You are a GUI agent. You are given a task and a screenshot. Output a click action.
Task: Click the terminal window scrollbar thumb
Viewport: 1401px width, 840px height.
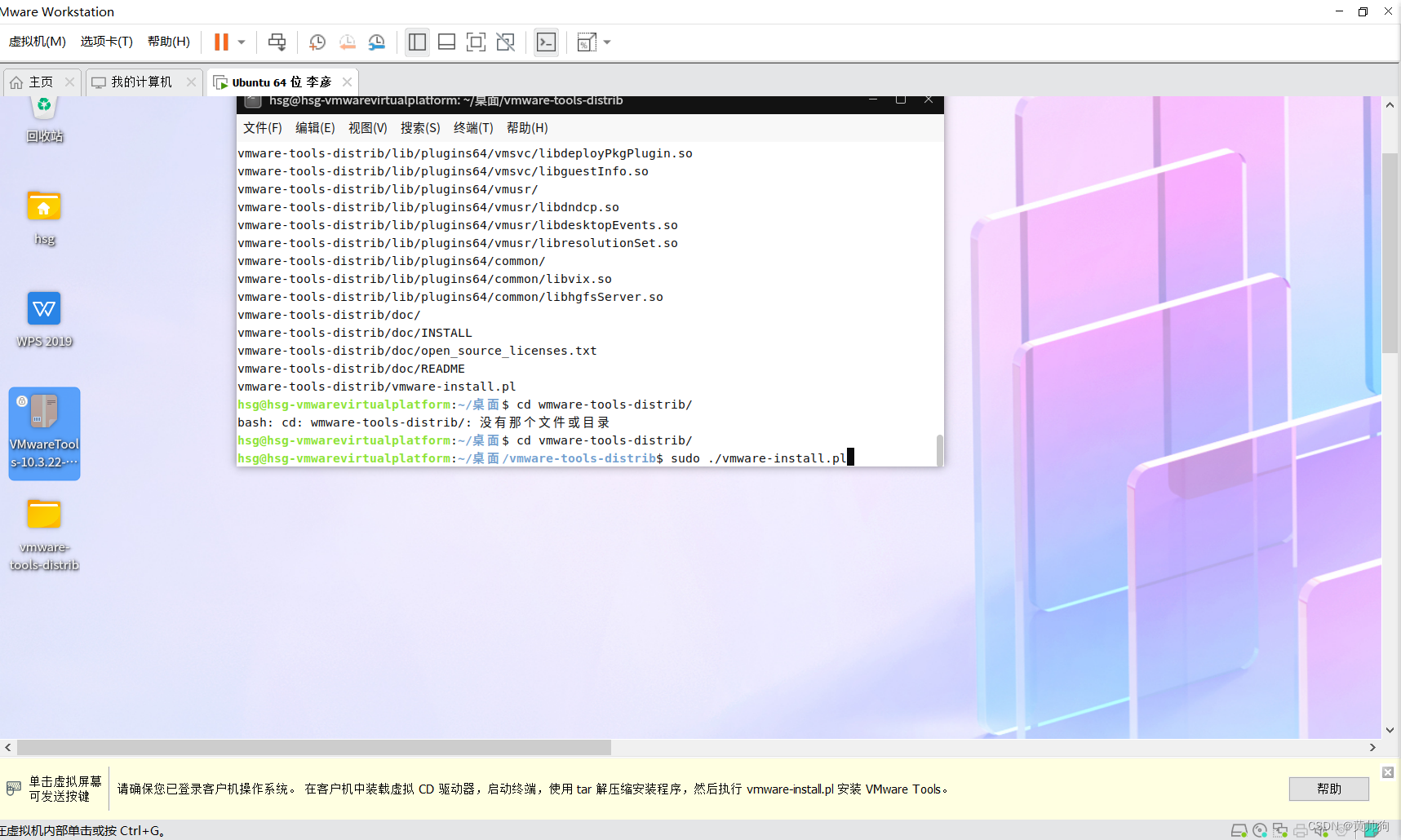[x=940, y=449]
